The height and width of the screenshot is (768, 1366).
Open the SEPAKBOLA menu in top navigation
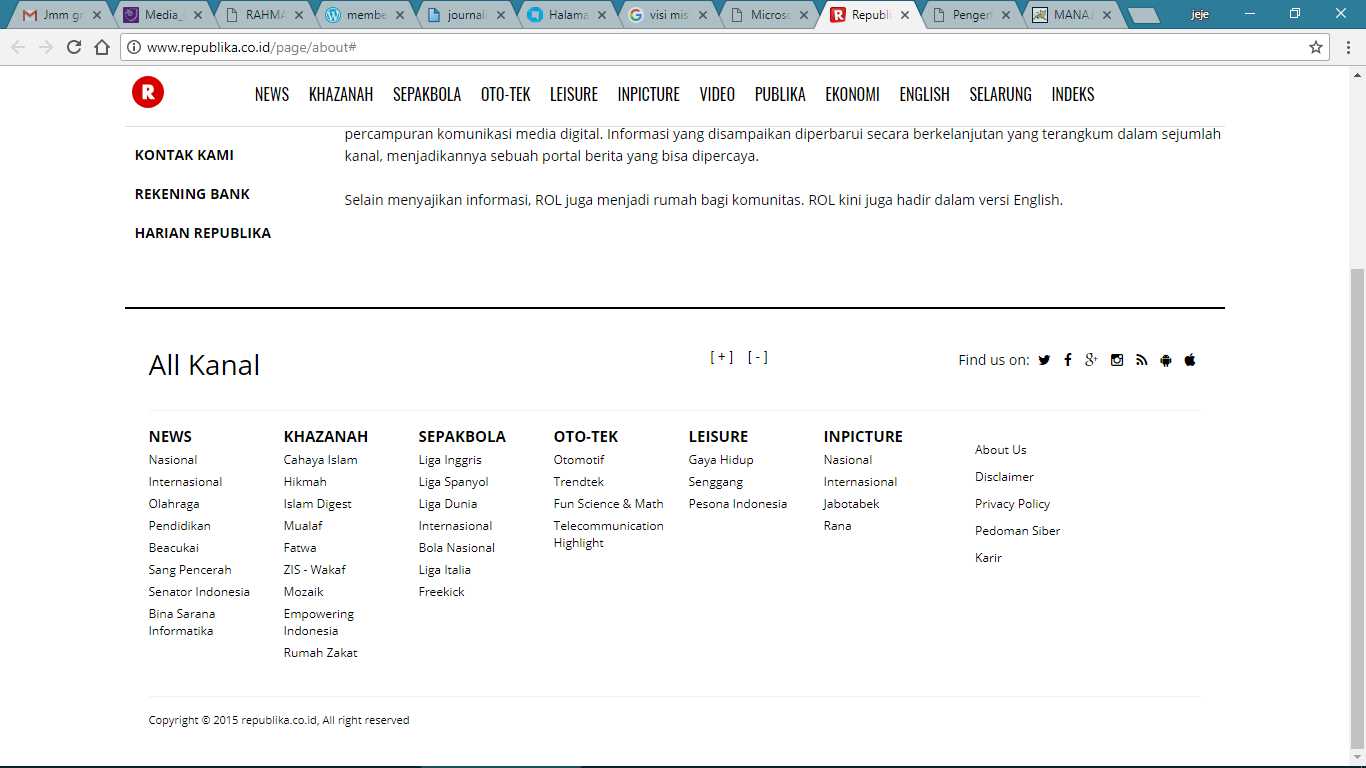(427, 94)
